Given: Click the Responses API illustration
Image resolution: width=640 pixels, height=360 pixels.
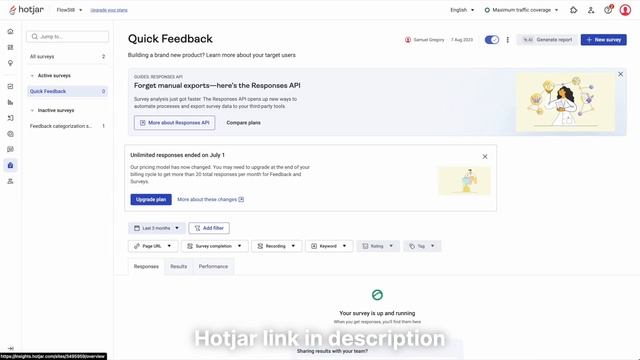Looking at the screenshot, I should [566, 102].
